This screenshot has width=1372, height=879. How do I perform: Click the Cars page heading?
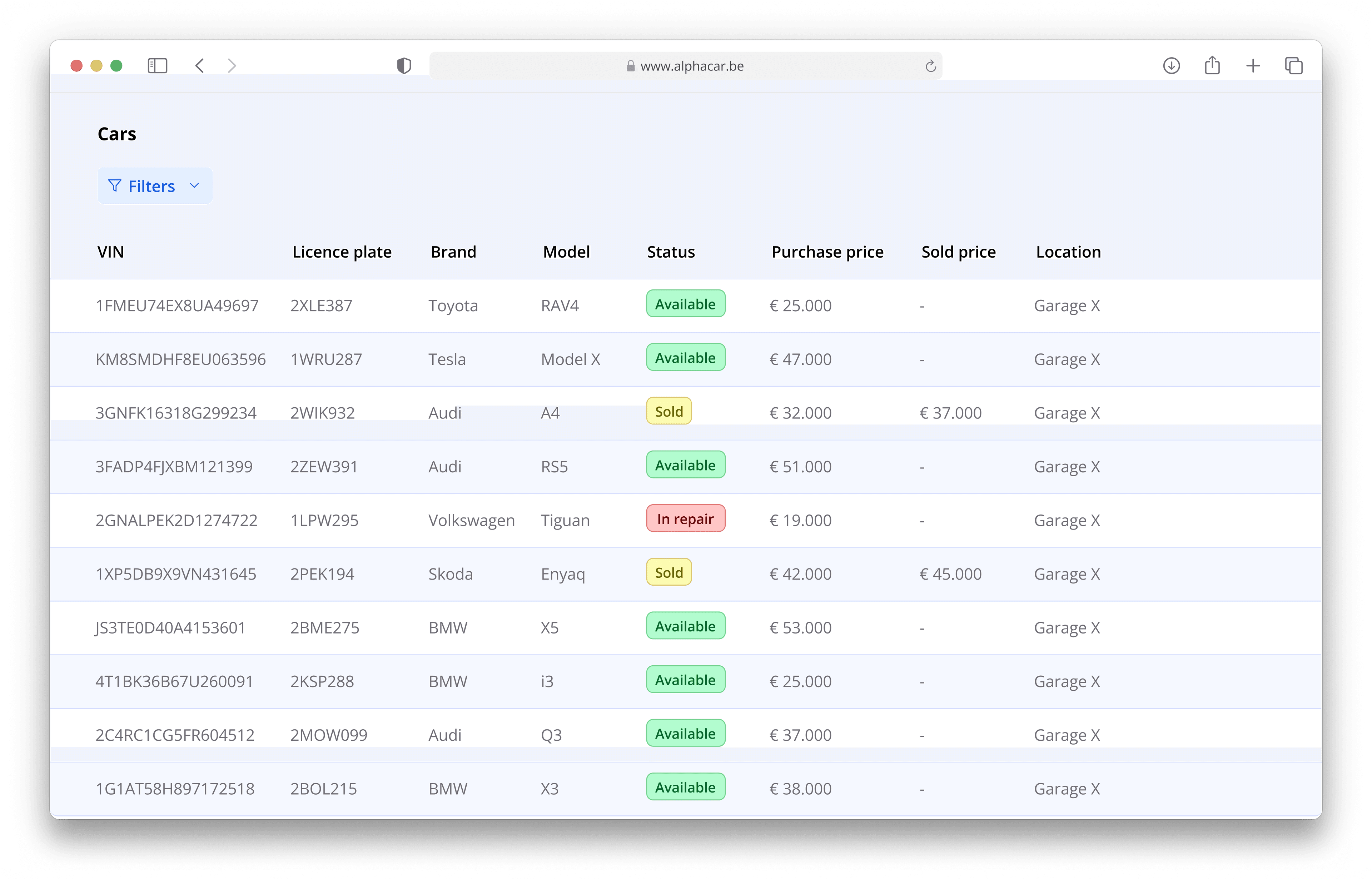(x=116, y=134)
